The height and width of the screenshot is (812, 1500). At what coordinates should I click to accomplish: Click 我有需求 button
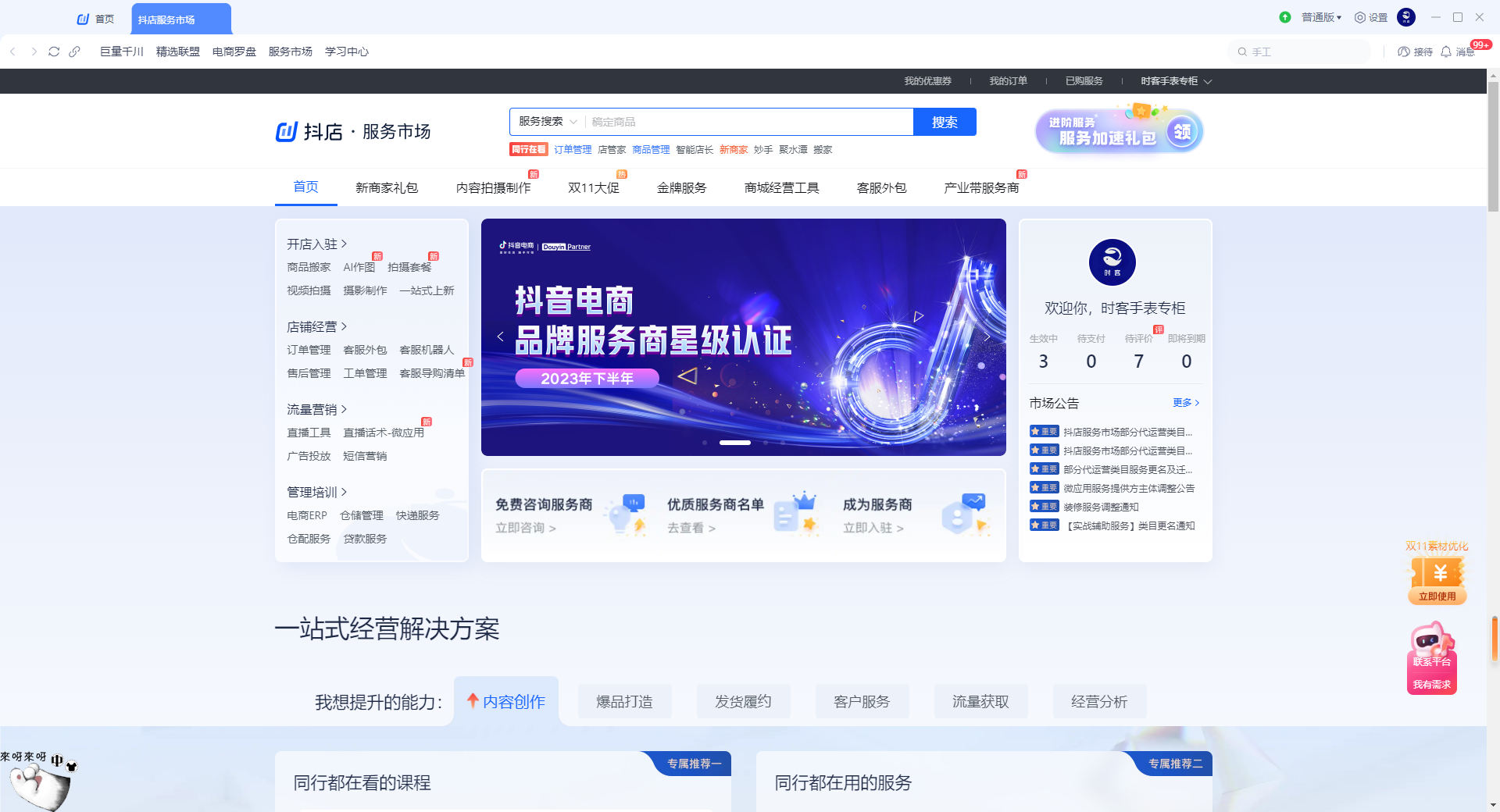coord(1432,685)
